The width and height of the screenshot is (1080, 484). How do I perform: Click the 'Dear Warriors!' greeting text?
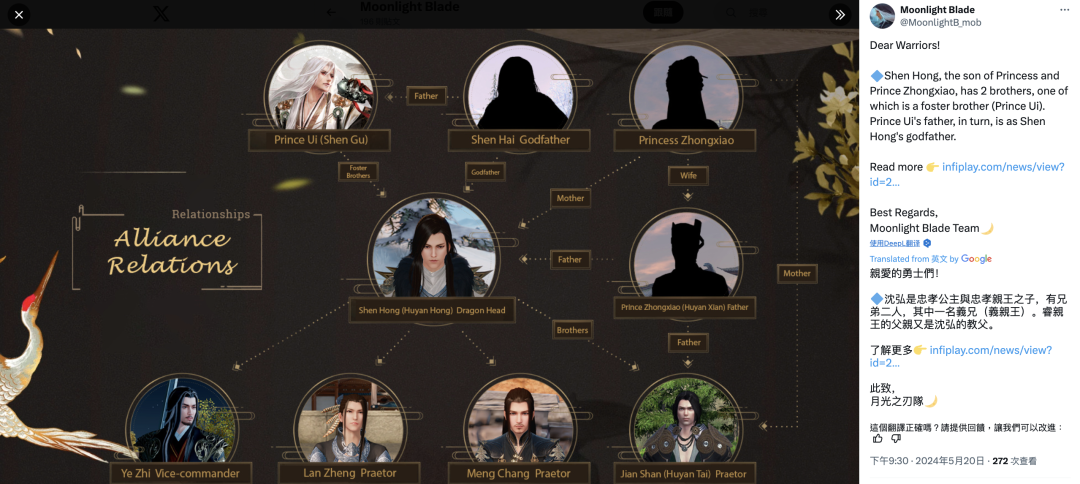tap(904, 45)
